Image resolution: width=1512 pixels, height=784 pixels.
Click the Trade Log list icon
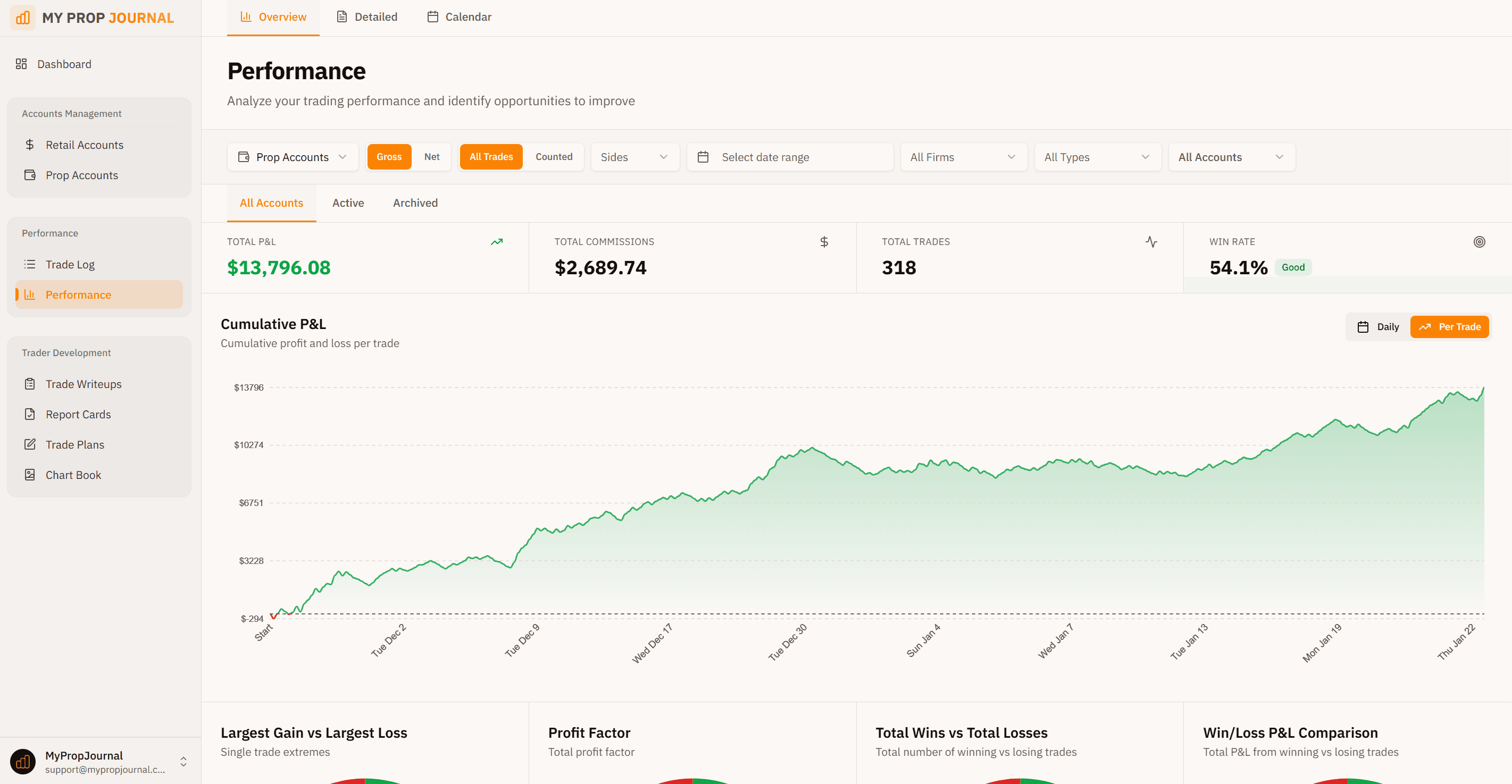click(30, 264)
